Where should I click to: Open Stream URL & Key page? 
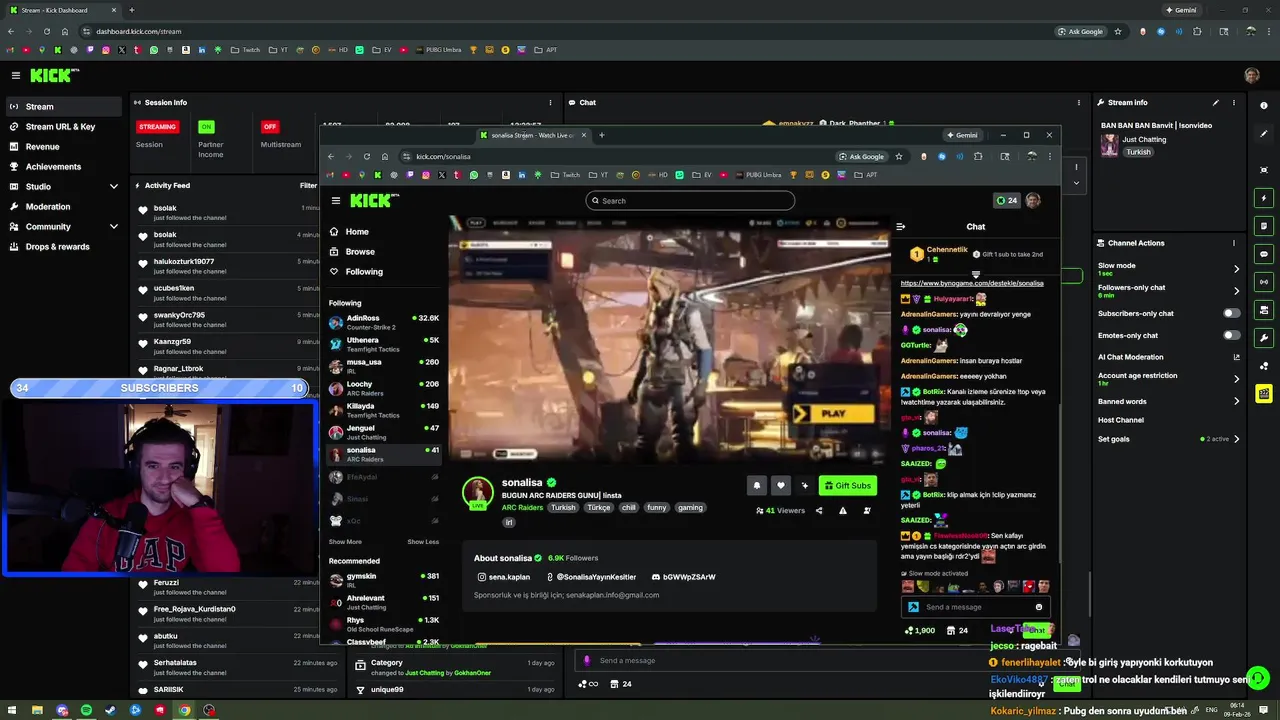tap(62, 126)
